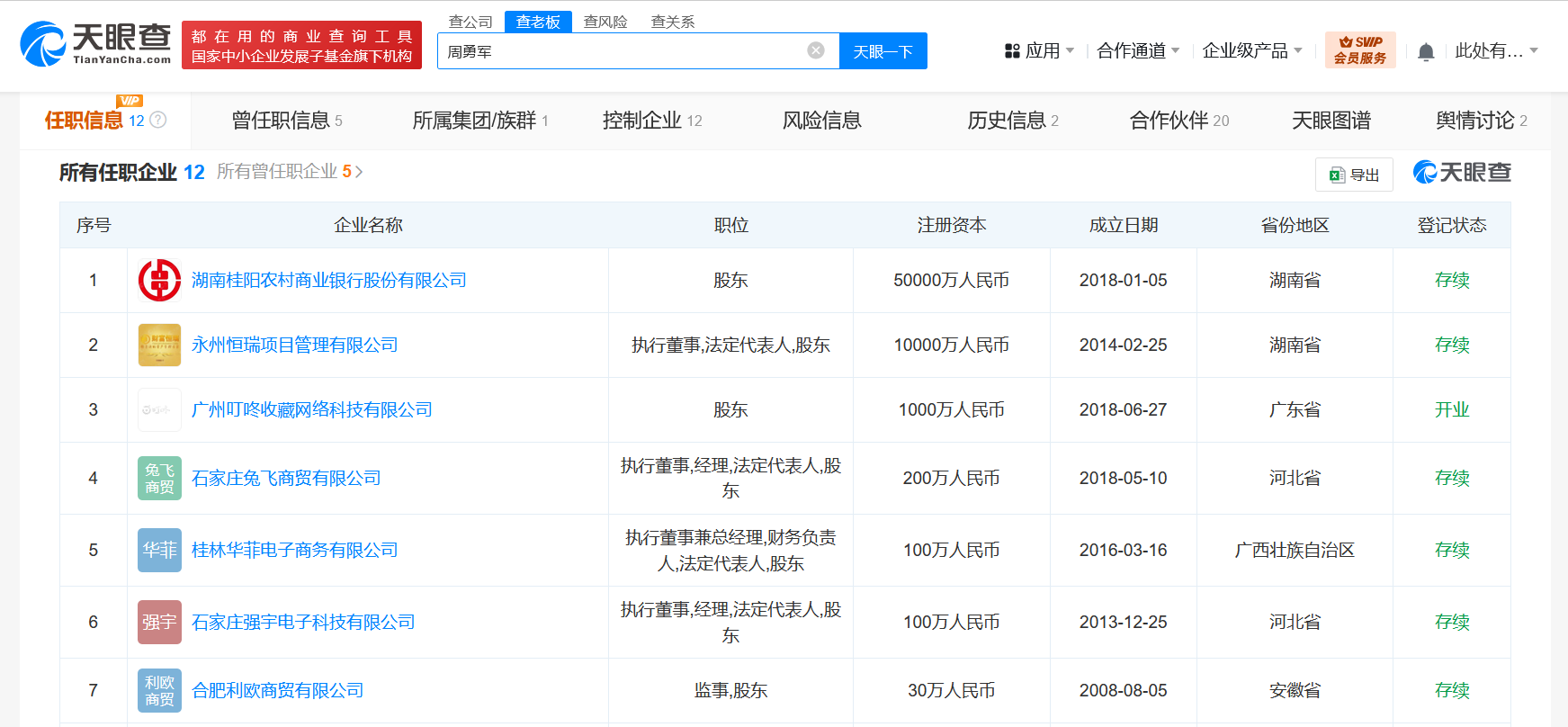Click the 广西壮族自治区 region cell

[1295, 550]
